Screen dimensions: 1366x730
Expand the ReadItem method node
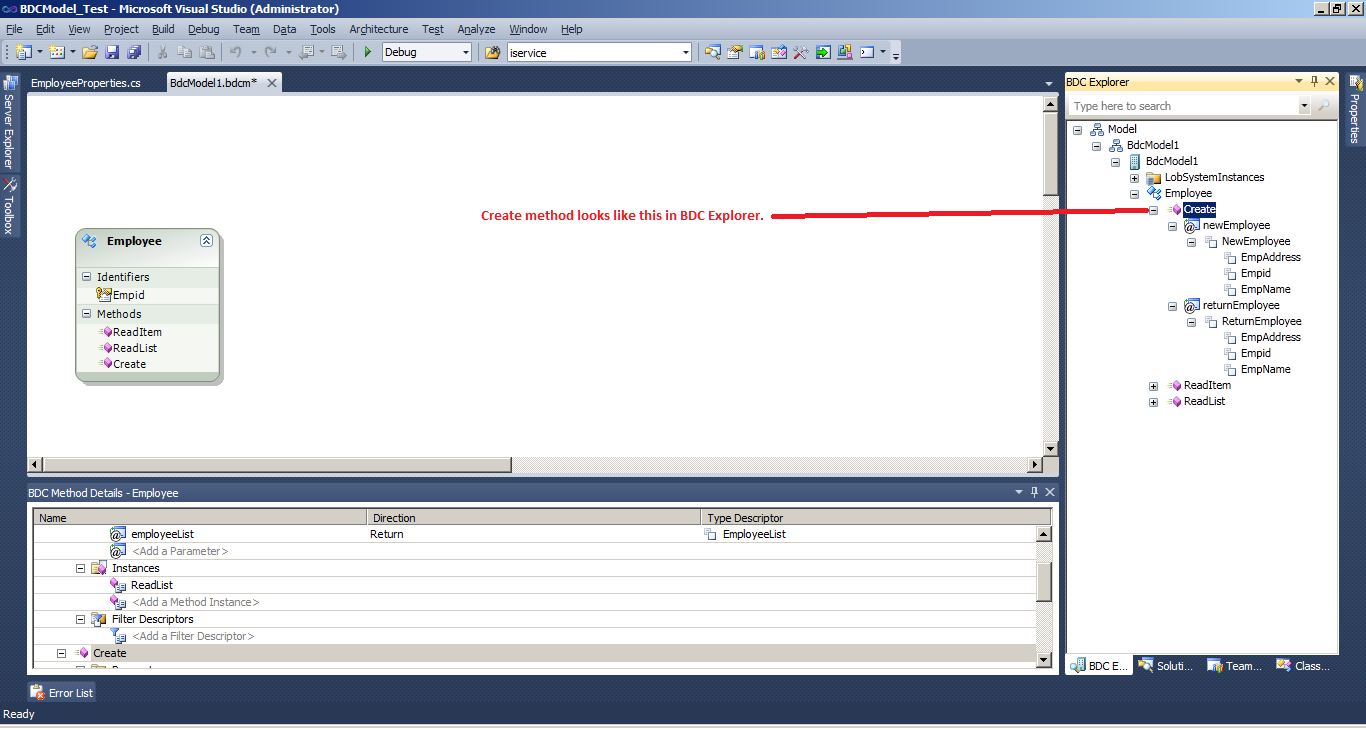pyautogui.click(x=1153, y=386)
